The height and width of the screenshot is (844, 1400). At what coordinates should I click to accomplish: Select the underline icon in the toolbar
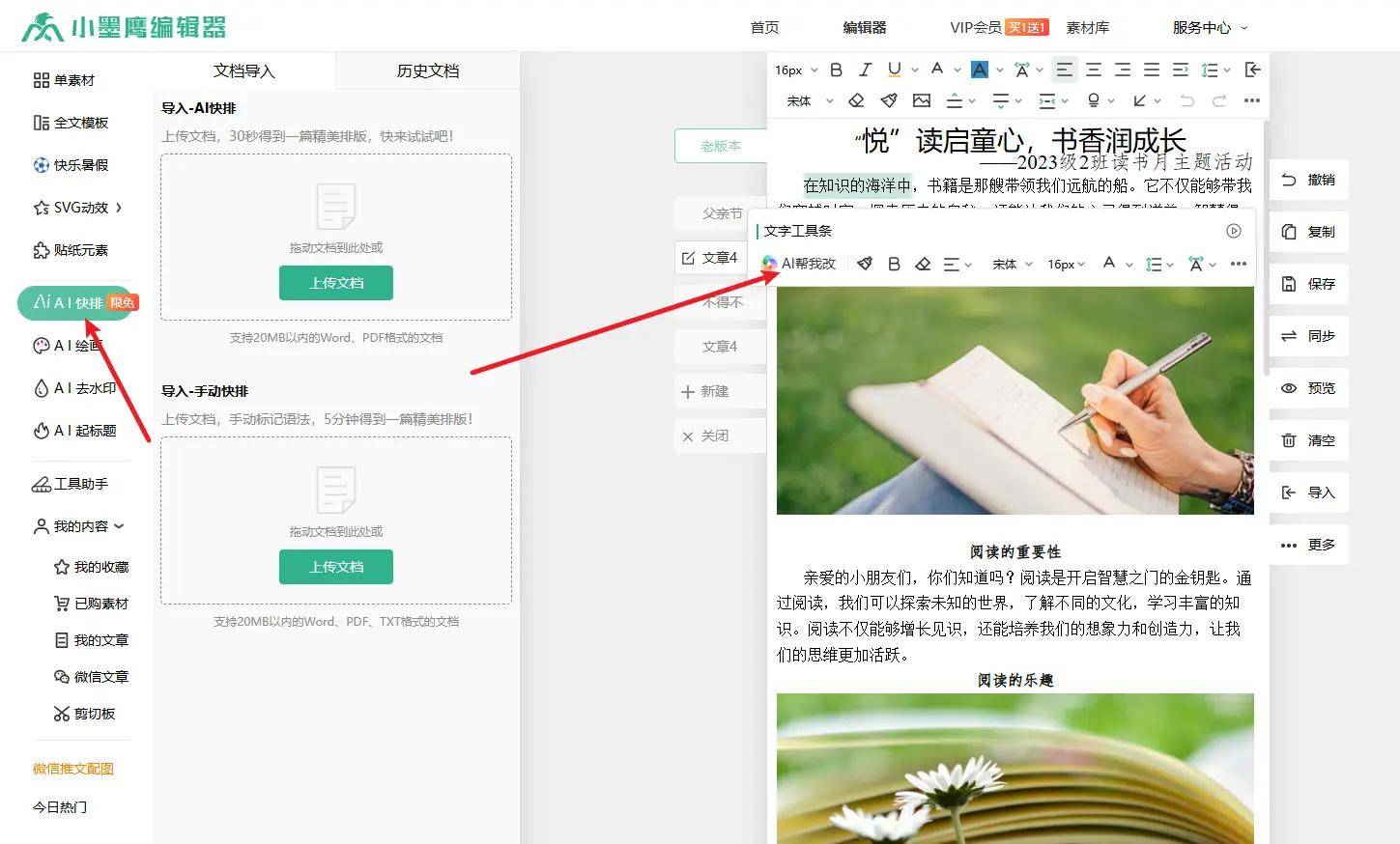(x=895, y=69)
